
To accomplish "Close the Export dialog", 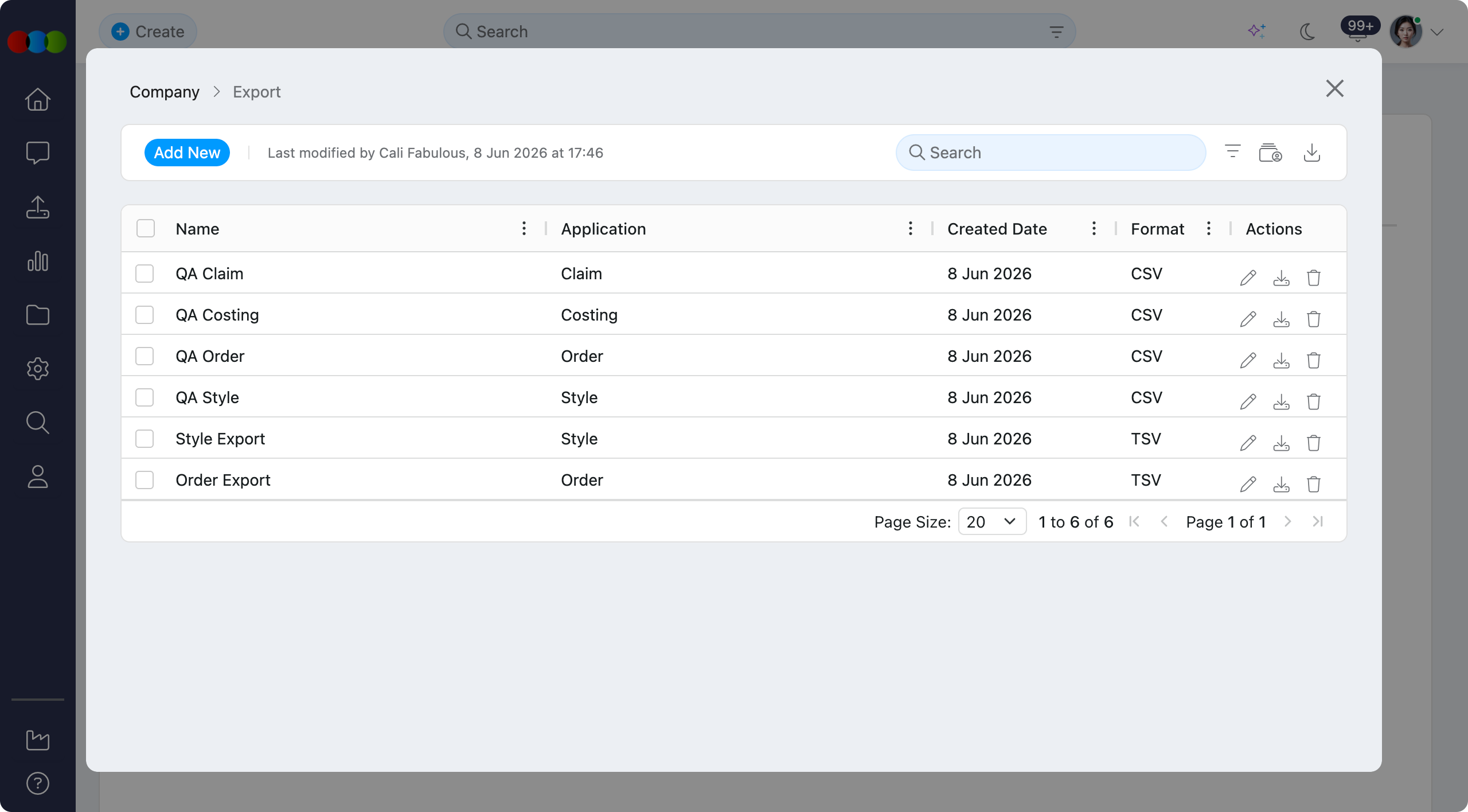I will click(x=1335, y=88).
